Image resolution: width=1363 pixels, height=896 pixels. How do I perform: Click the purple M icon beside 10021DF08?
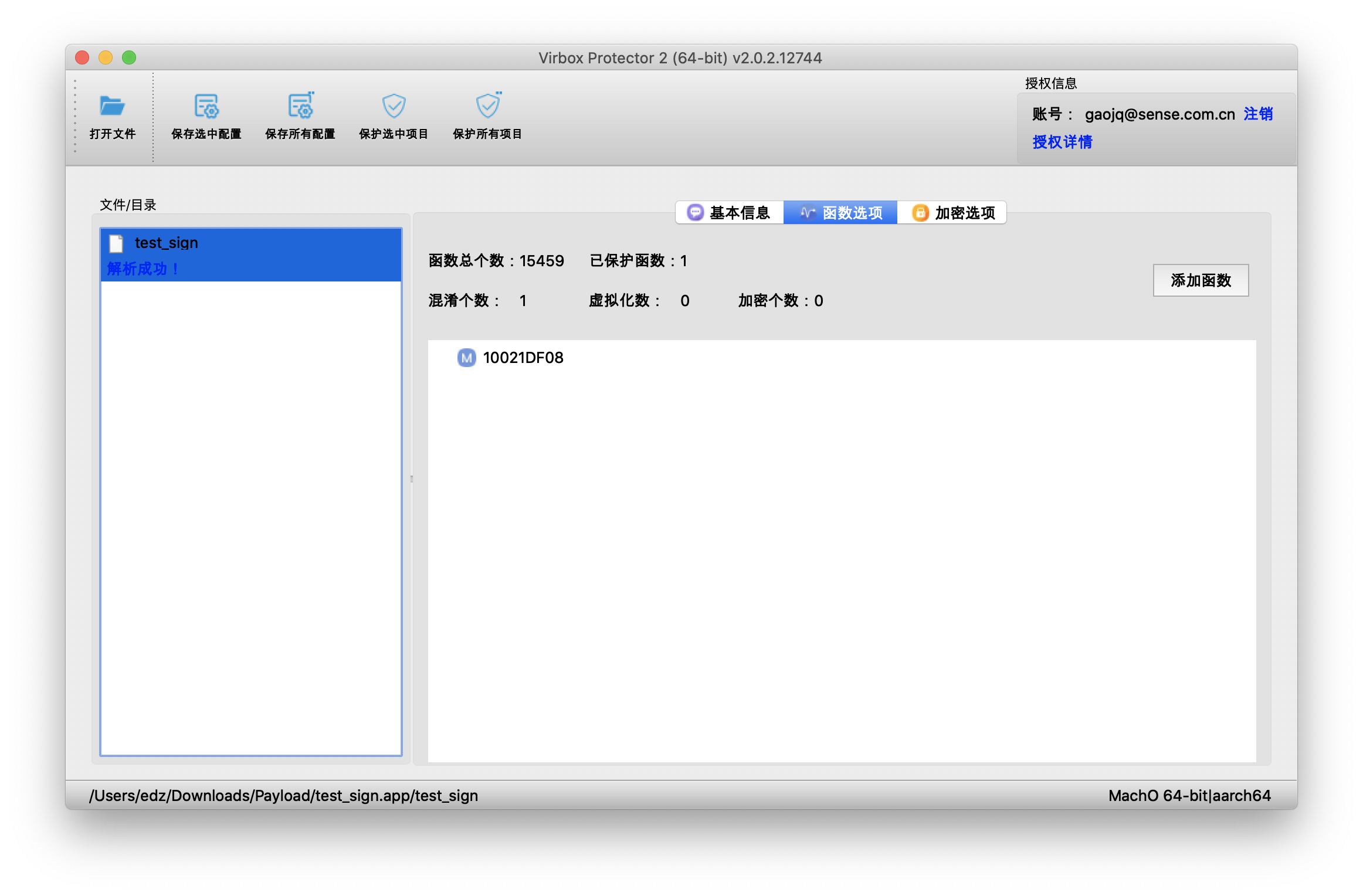point(466,358)
